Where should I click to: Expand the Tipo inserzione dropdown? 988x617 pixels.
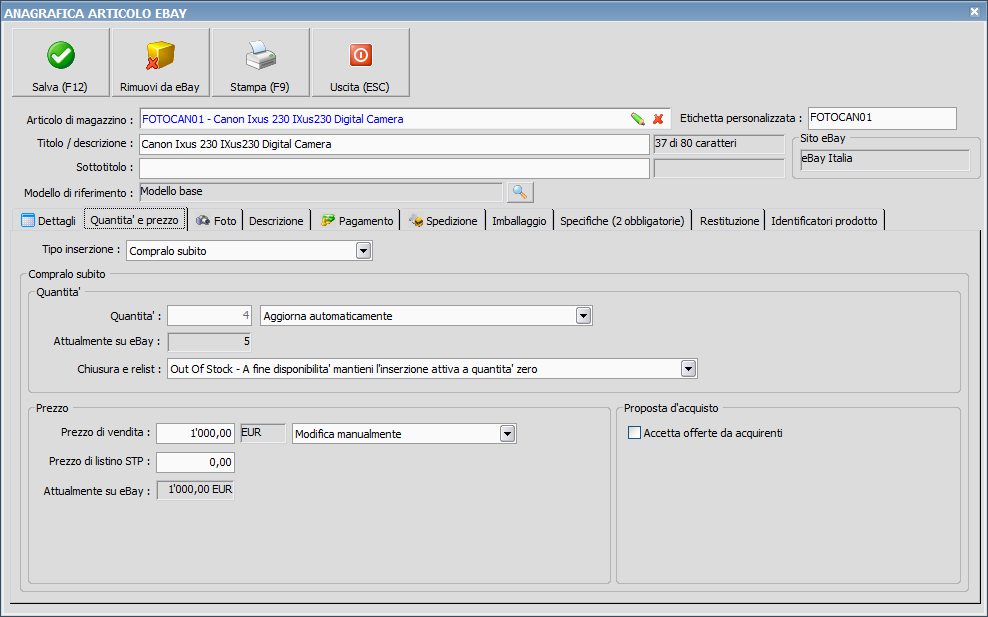(364, 251)
